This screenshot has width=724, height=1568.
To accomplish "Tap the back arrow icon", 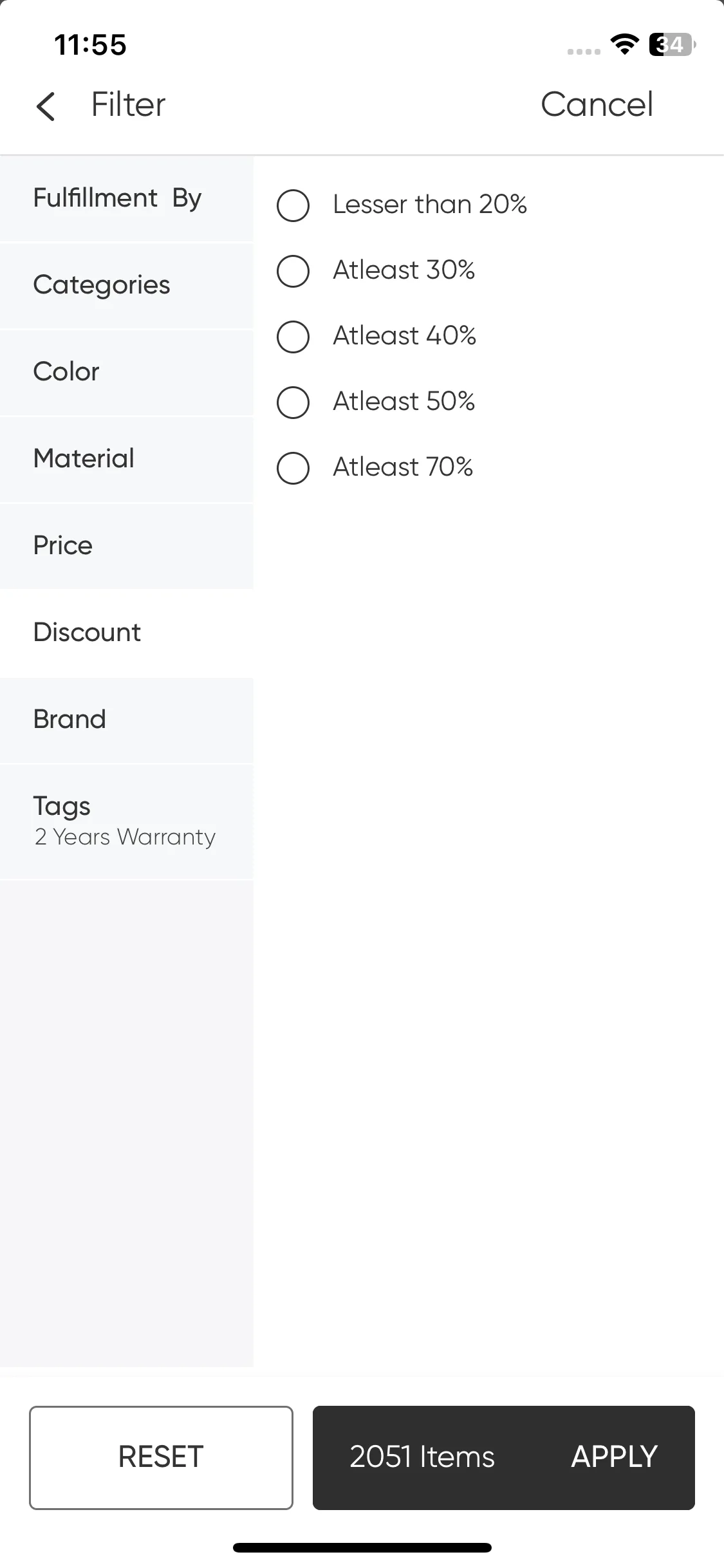I will click(x=46, y=106).
